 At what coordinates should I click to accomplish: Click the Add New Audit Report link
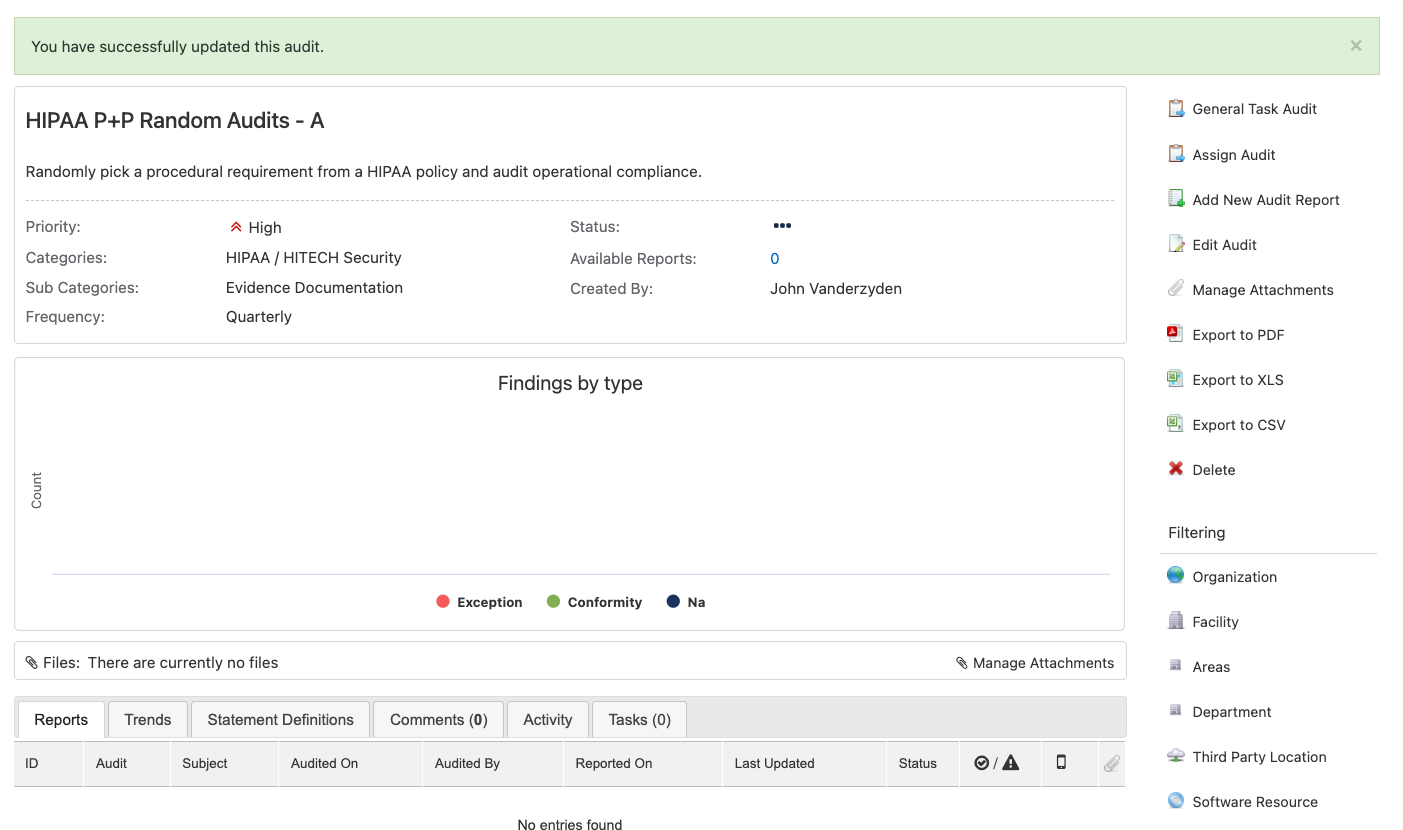1266,200
